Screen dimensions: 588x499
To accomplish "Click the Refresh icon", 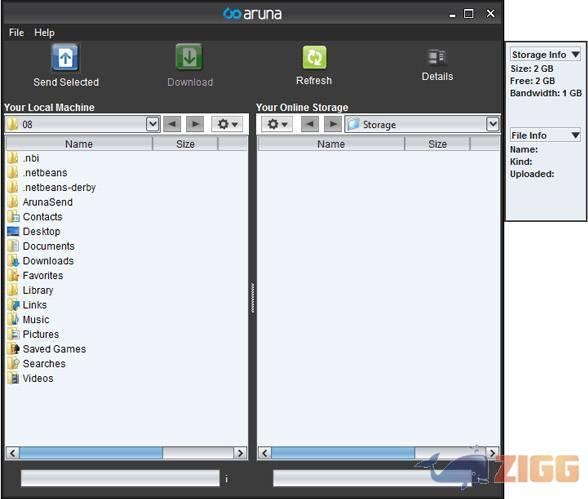I will pos(314,57).
